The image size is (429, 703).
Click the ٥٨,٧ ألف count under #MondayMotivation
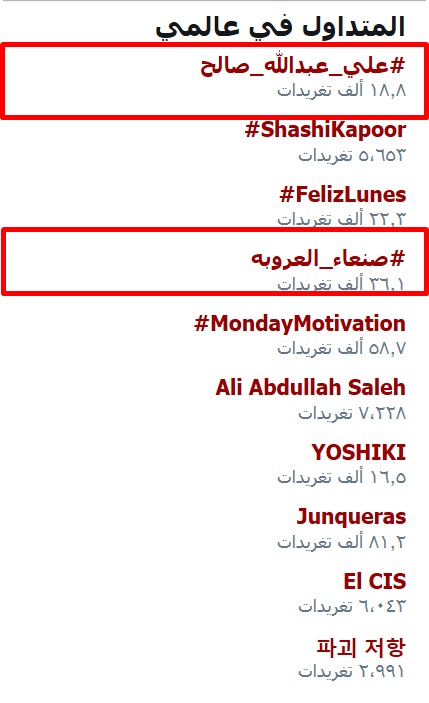coord(341,348)
